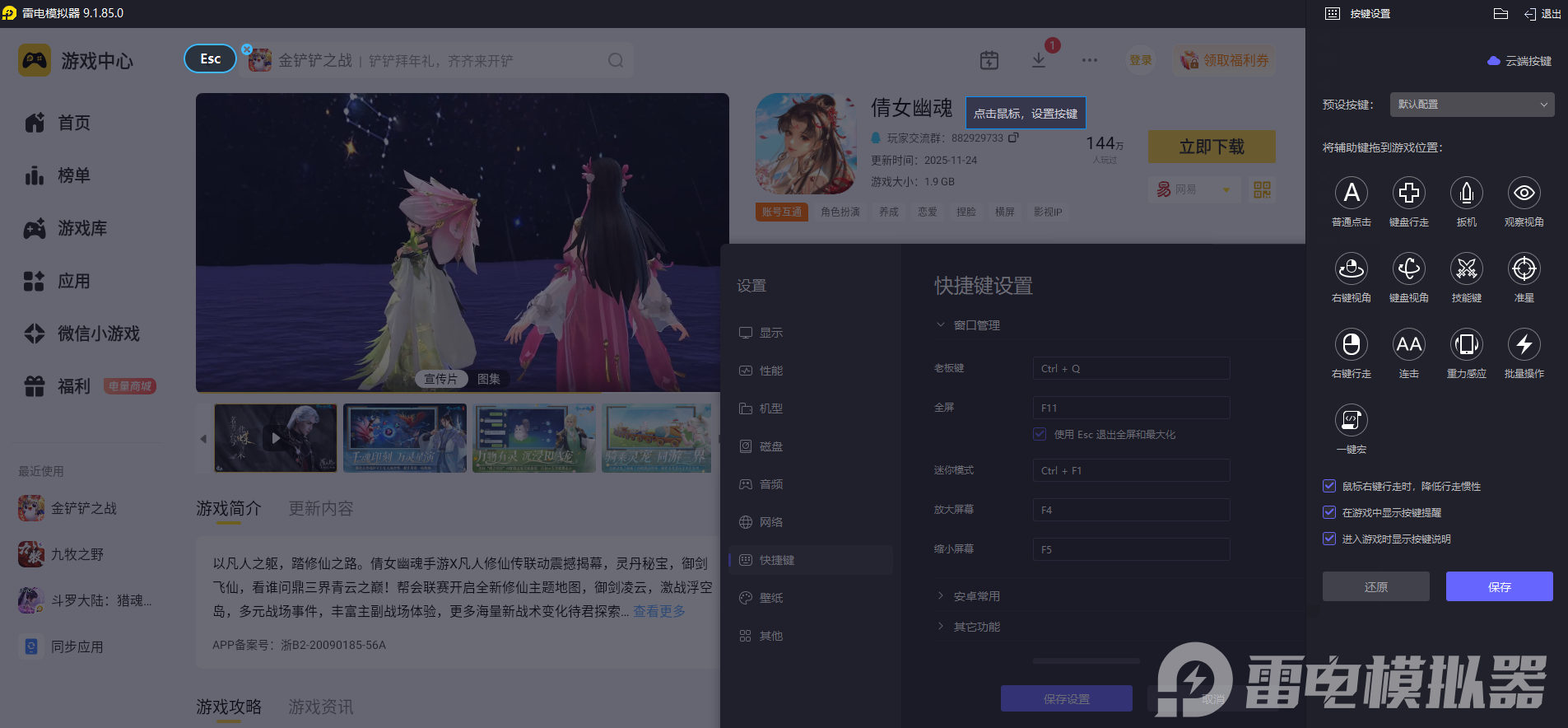Open 壁纸 settings tab
This screenshot has width=1568, height=728.
811,598
